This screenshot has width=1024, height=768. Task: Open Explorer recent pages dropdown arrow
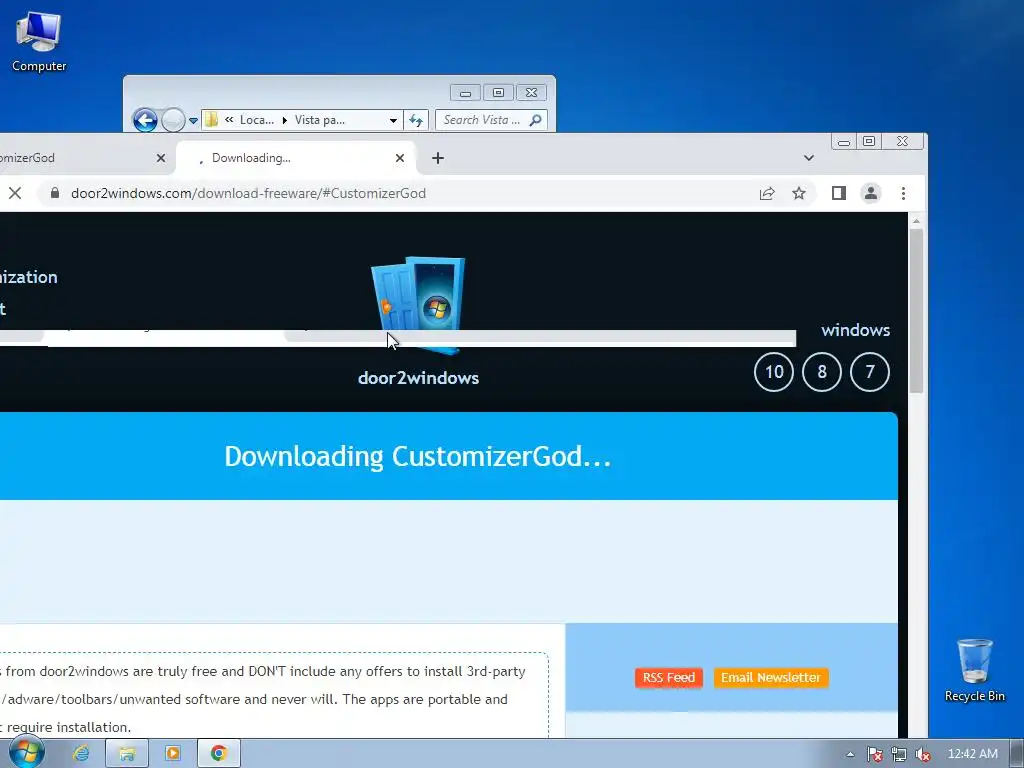(193, 120)
